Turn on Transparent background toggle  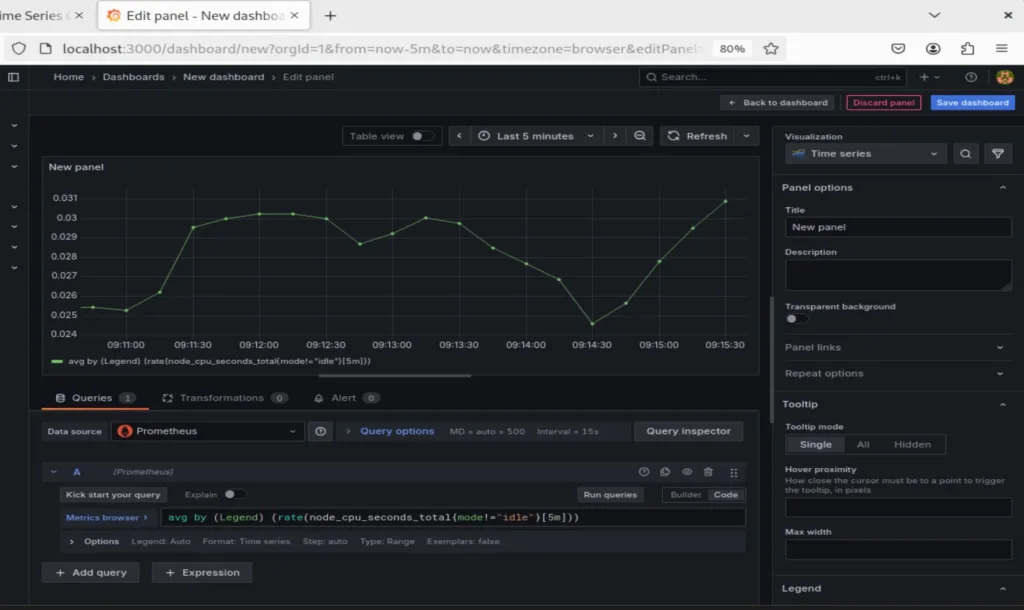click(x=797, y=319)
